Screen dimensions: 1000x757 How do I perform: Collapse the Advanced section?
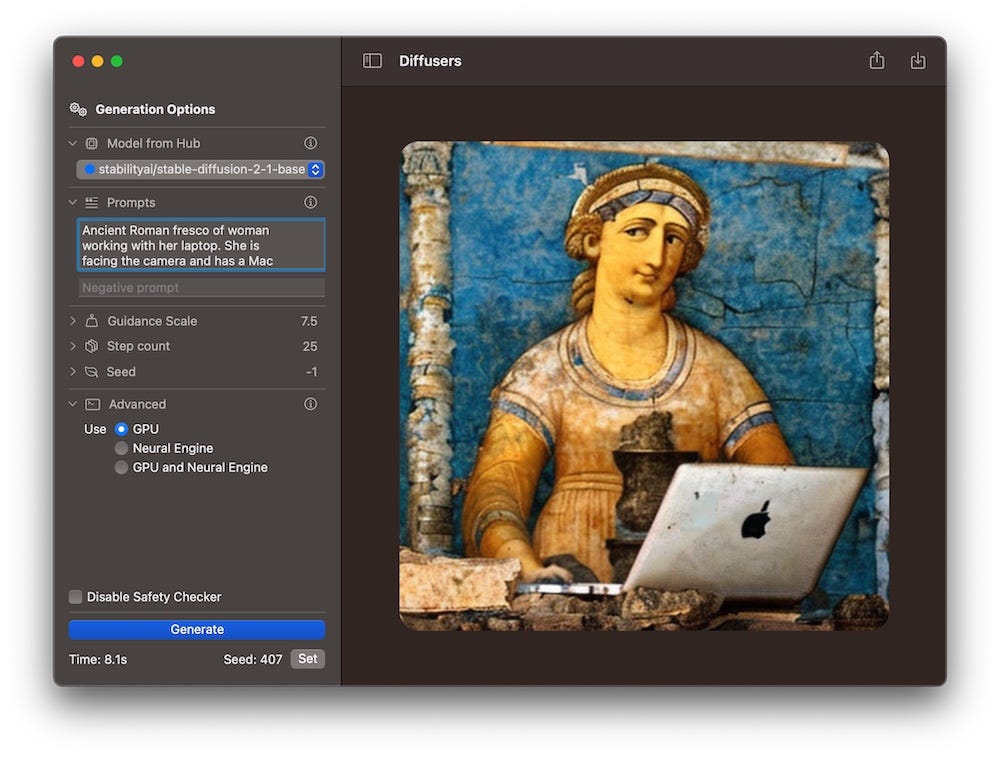point(72,404)
